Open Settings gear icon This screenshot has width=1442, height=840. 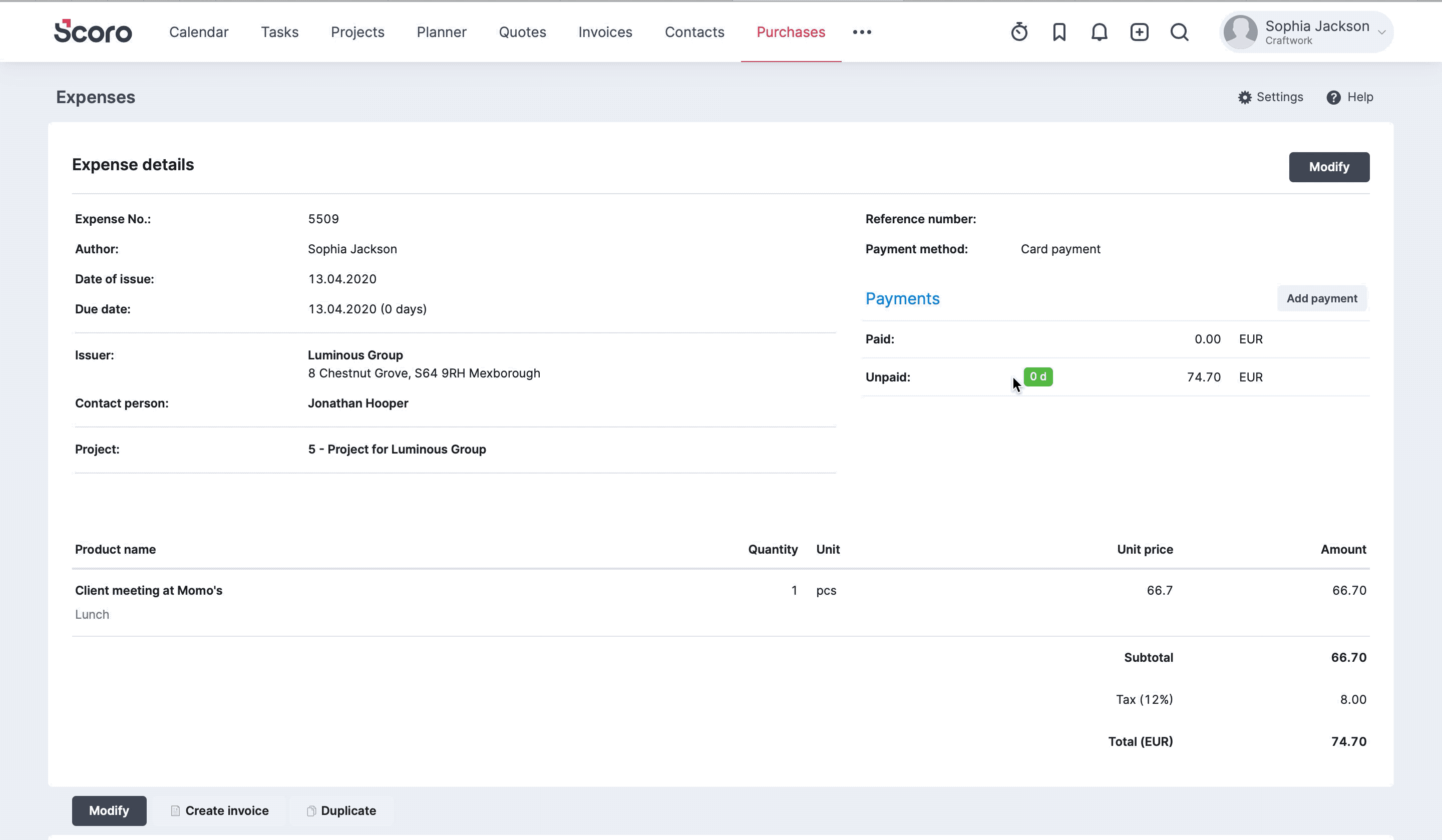coord(1245,97)
